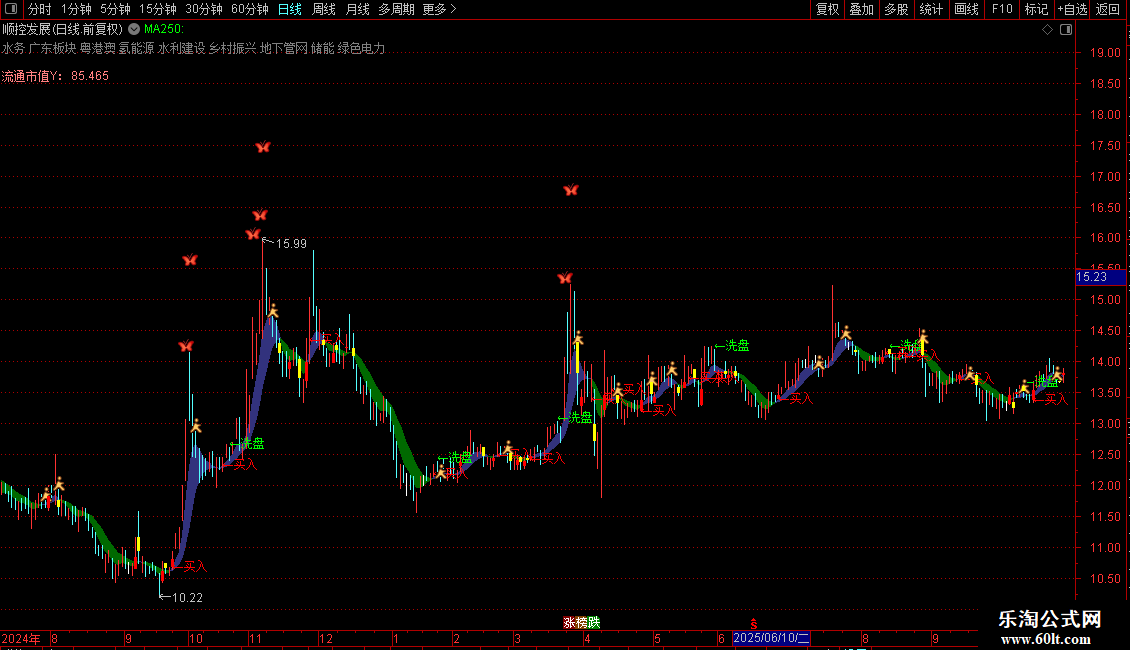Toggle the right side panel icon
Screen dimensions: 1130x650
click(1066, 30)
